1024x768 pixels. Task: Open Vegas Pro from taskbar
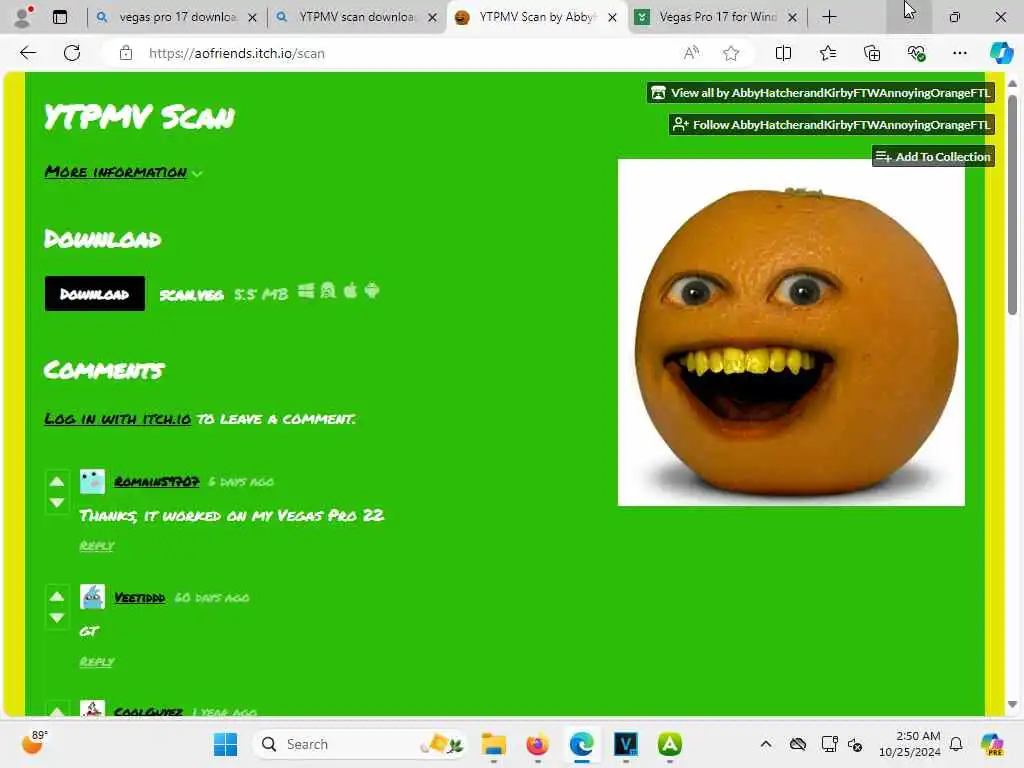pos(626,744)
